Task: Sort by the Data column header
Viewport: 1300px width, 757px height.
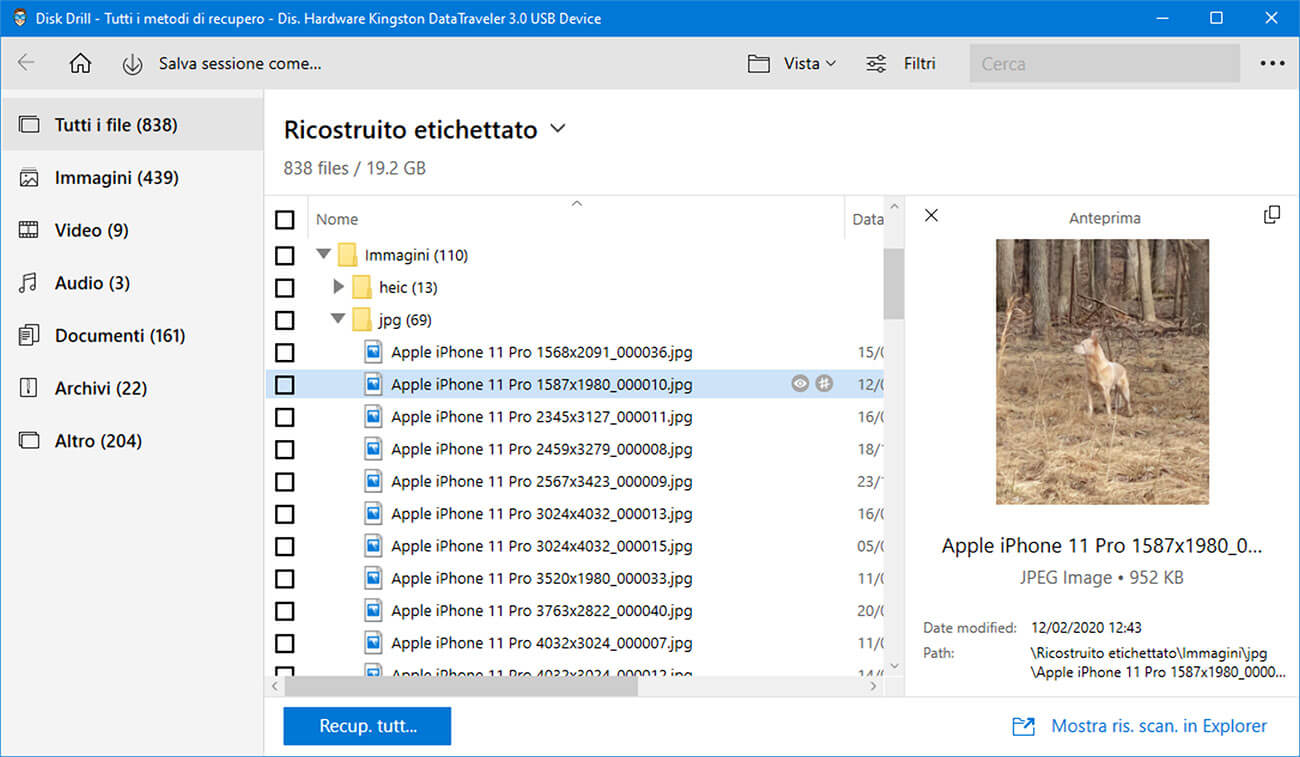Action: point(867,219)
